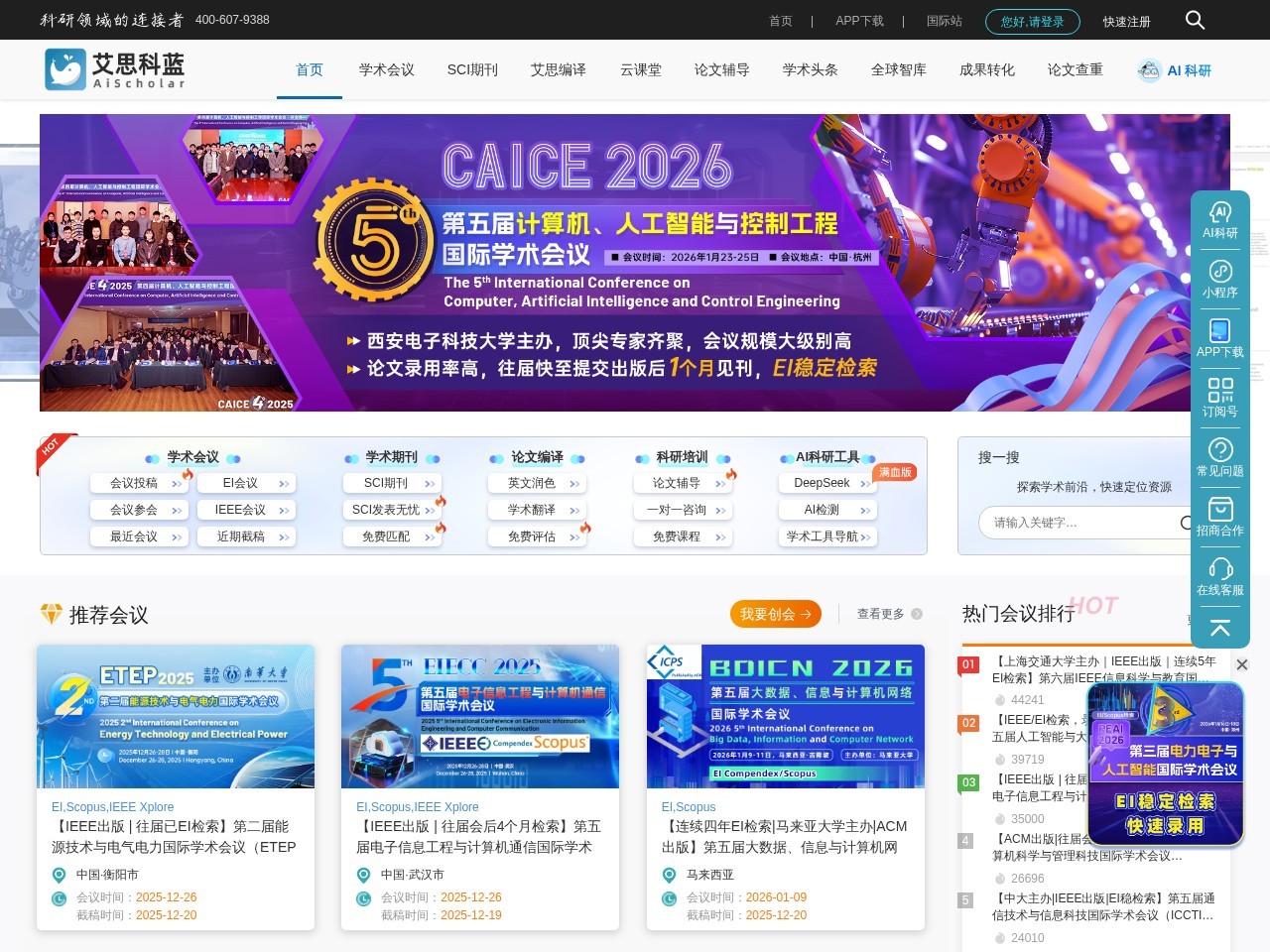Click the 您好,请登录 login button
1270x952 pixels.
click(x=1032, y=21)
